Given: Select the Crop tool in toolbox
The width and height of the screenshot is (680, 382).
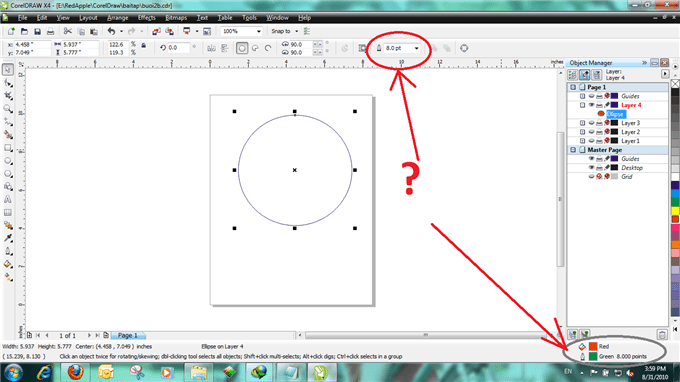Looking at the screenshot, I should point(8,95).
